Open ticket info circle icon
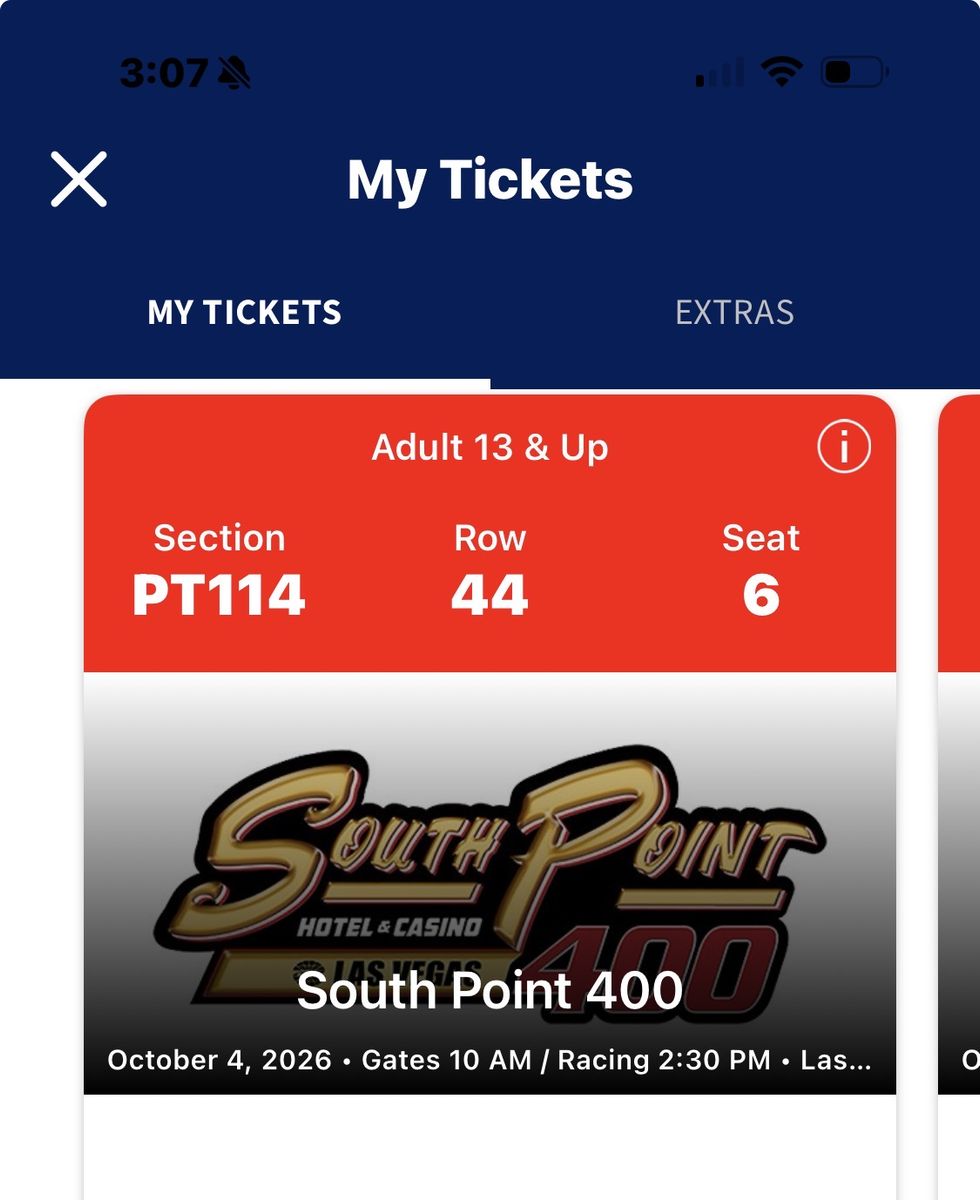The image size is (980, 1200). (x=844, y=447)
